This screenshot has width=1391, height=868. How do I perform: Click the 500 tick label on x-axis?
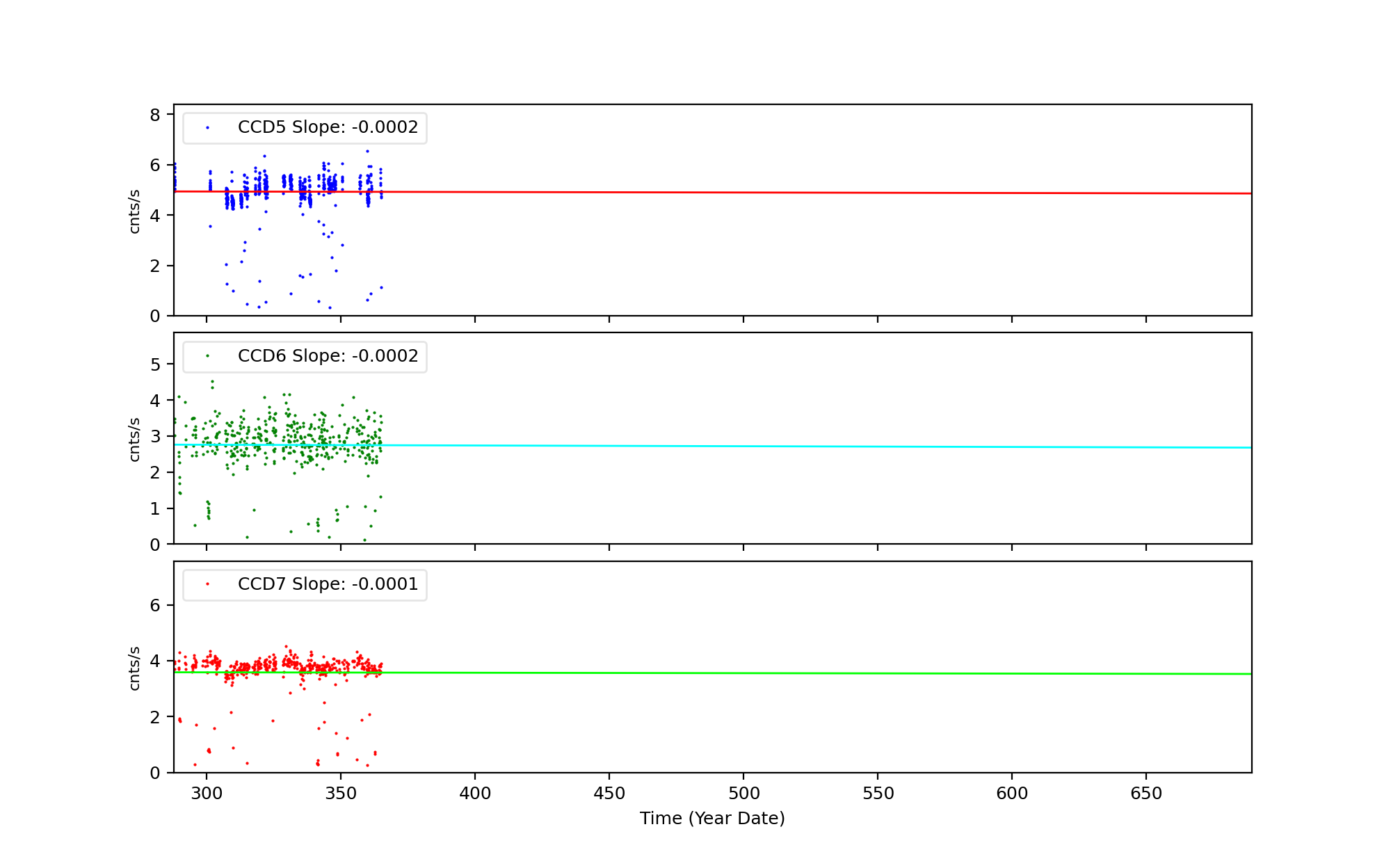(x=743, y=794)
